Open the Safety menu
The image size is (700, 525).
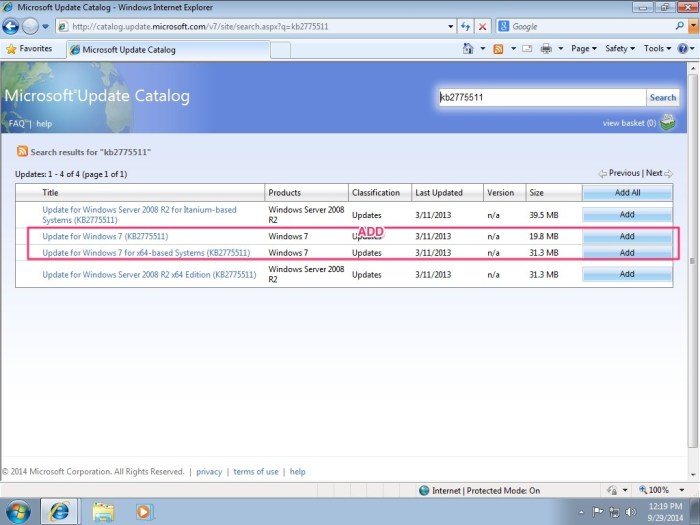click(620, 48)
